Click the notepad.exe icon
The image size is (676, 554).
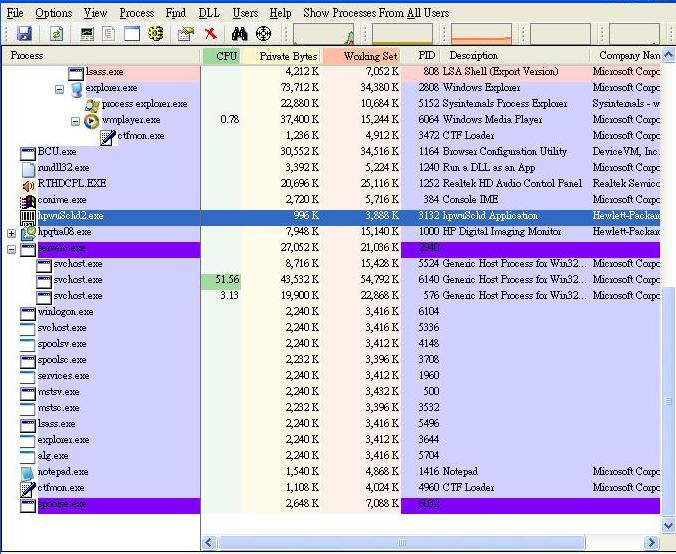pyautogui.click(x=28, y=473)
